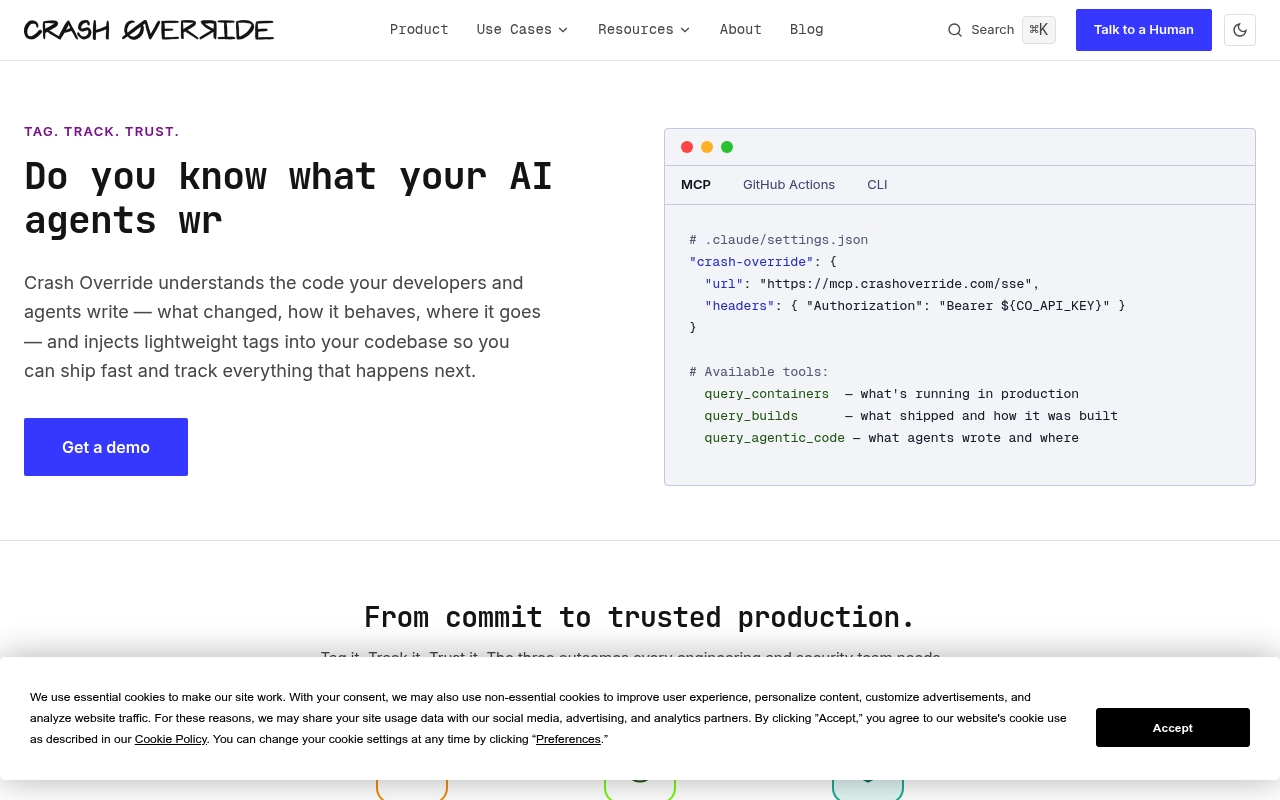Click the "From commit to trusted production." heading
The image size is (1280, 800).
point(640,617)
